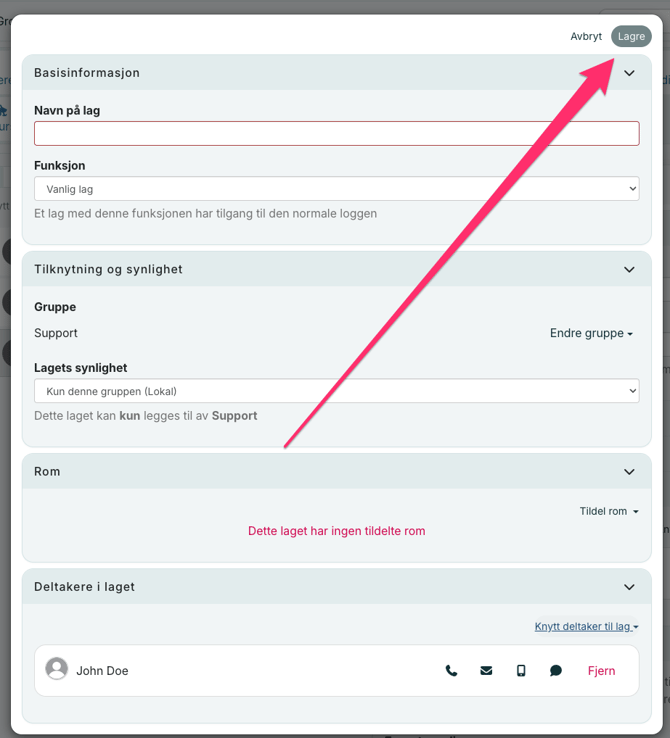Open the Funksjon dropdown
The width and height of the screenshot is (670, 738).
pos(336,189)
